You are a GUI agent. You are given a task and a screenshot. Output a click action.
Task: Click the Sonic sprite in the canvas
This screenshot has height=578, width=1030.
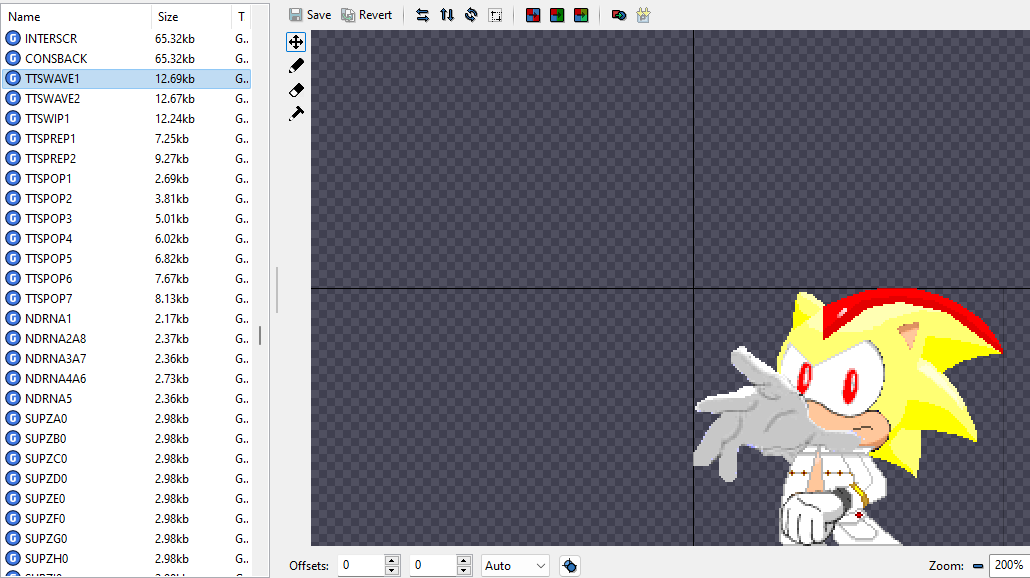847,416
